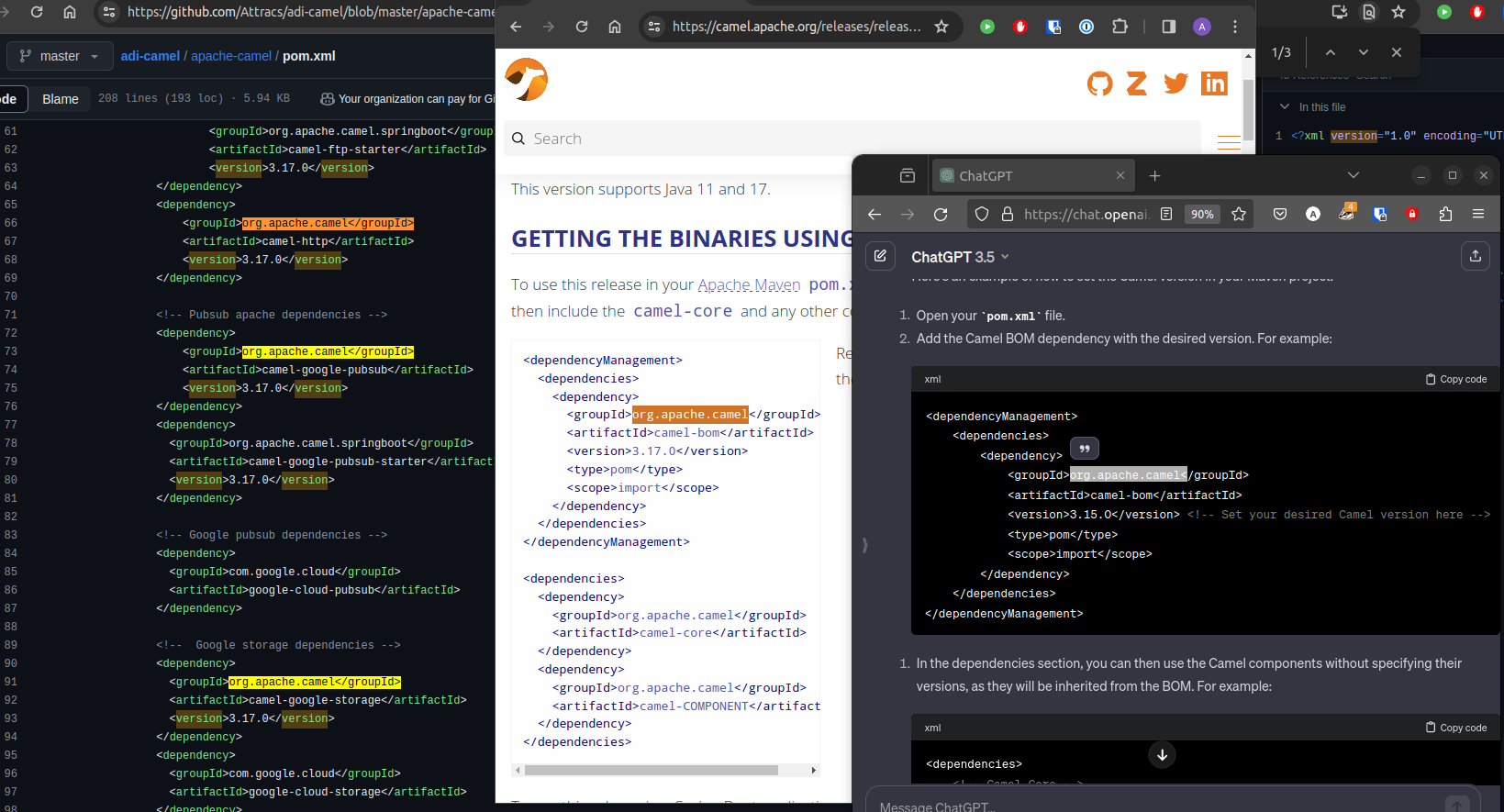Open the 'Your organization can pay for' Copilot link
1504x812 pixels.
tap(408, 99)
